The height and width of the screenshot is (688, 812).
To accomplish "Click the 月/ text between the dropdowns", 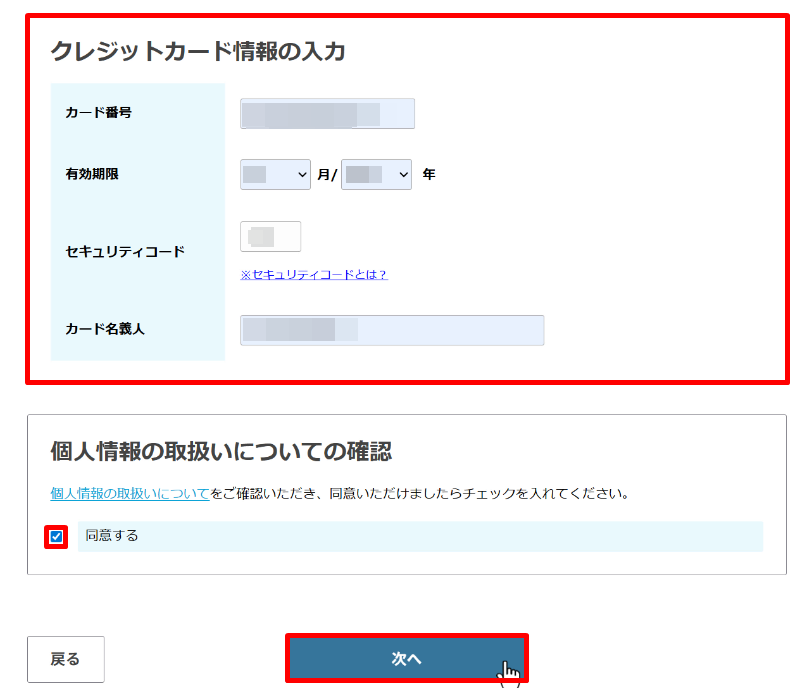I will [x=326, y=175].
